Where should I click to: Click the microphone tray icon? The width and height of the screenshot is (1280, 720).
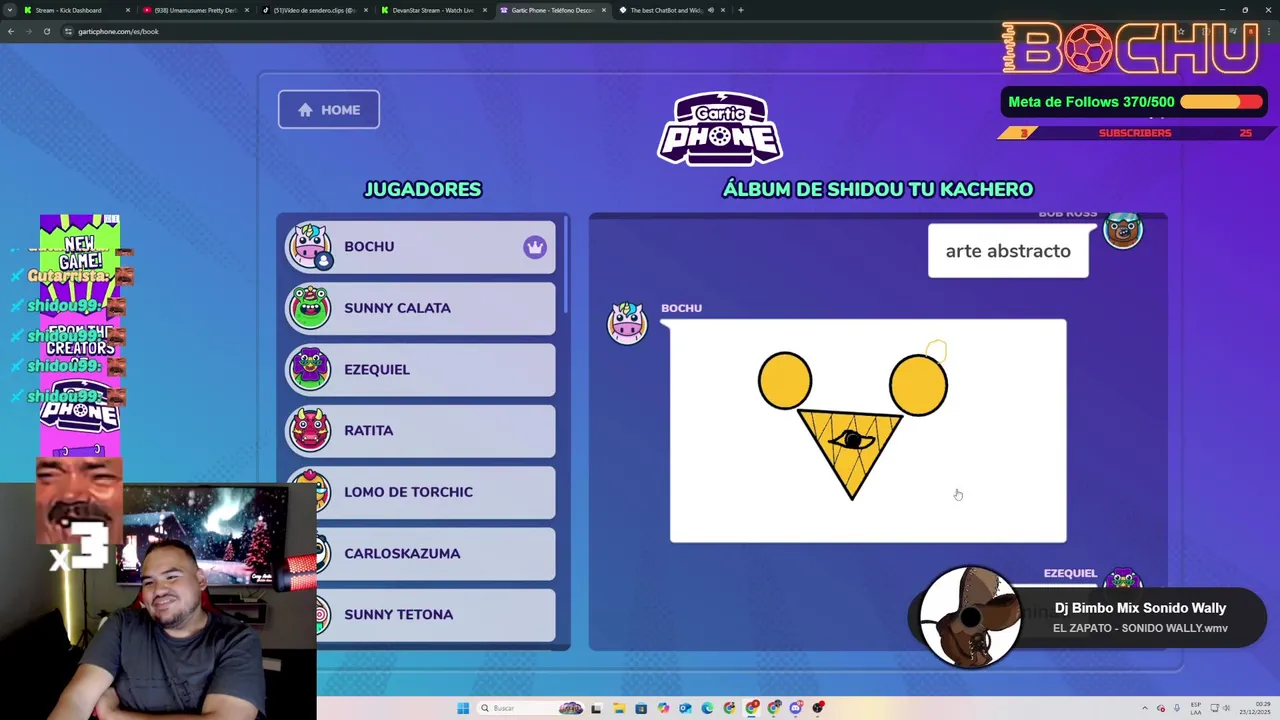(1177, 708)
